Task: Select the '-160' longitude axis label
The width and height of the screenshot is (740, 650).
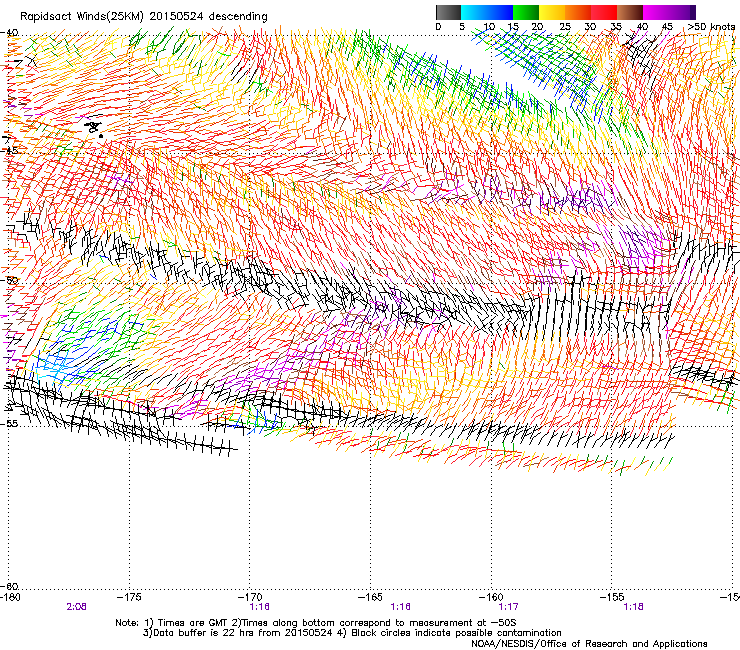Action: [491, 597]
